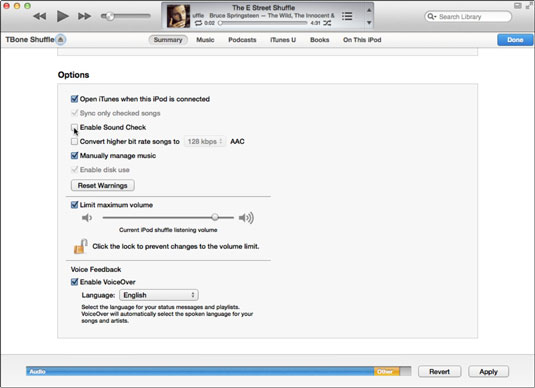535x388 pixels.
Task: Open the search magnifier options dropdown
Action: click(x=432, y=16)
